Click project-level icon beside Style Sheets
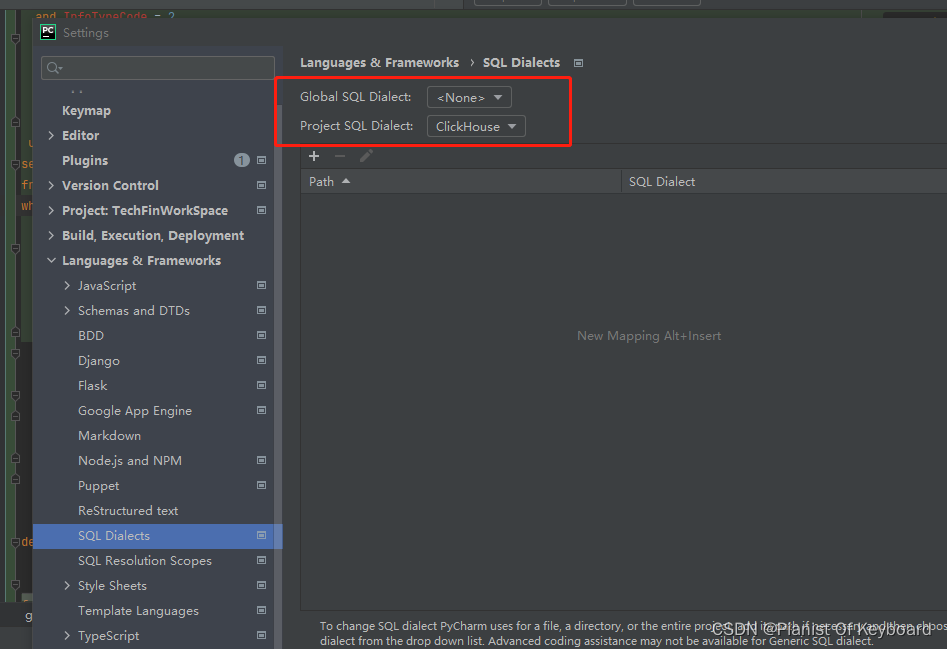The width and height of the screenshot is (947, 649). click(x=262, y=586)
